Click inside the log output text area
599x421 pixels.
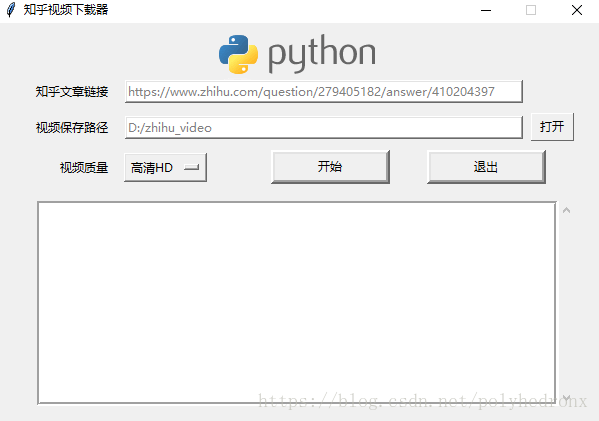pos(297,303)
